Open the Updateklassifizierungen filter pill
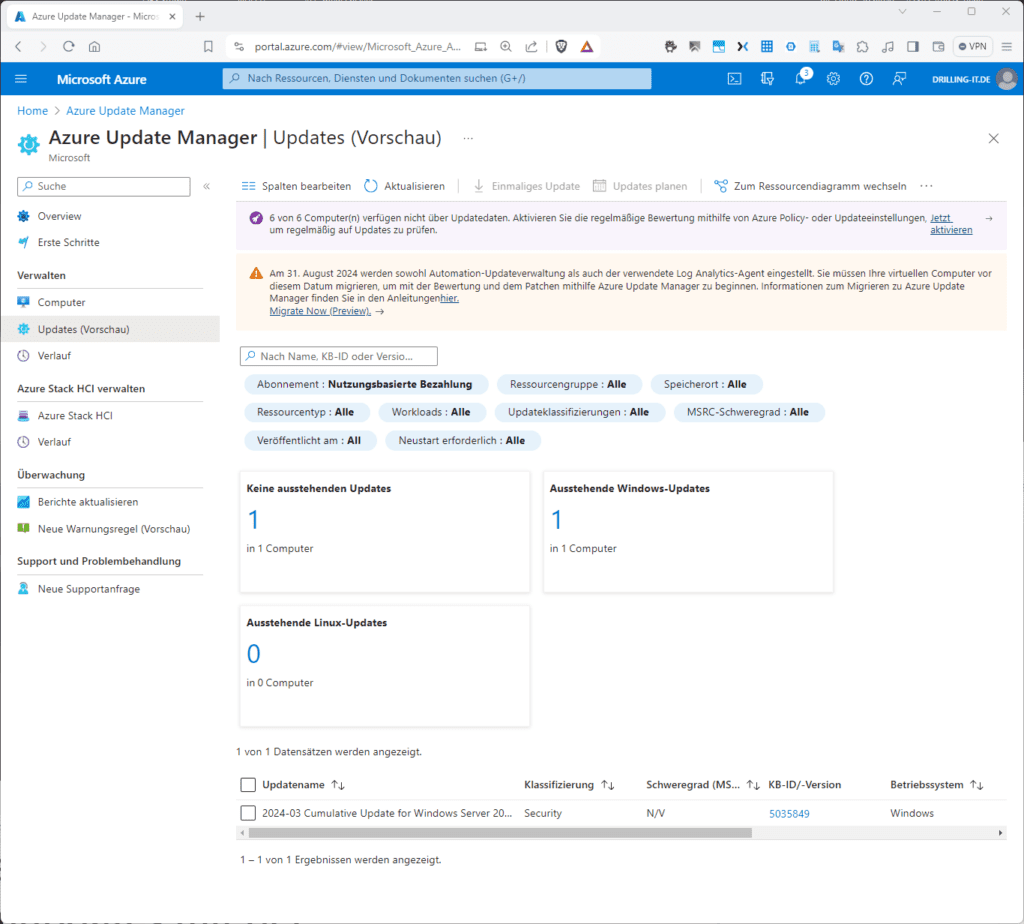Viewport: 1024px width, 924px height. pos(579,413)
